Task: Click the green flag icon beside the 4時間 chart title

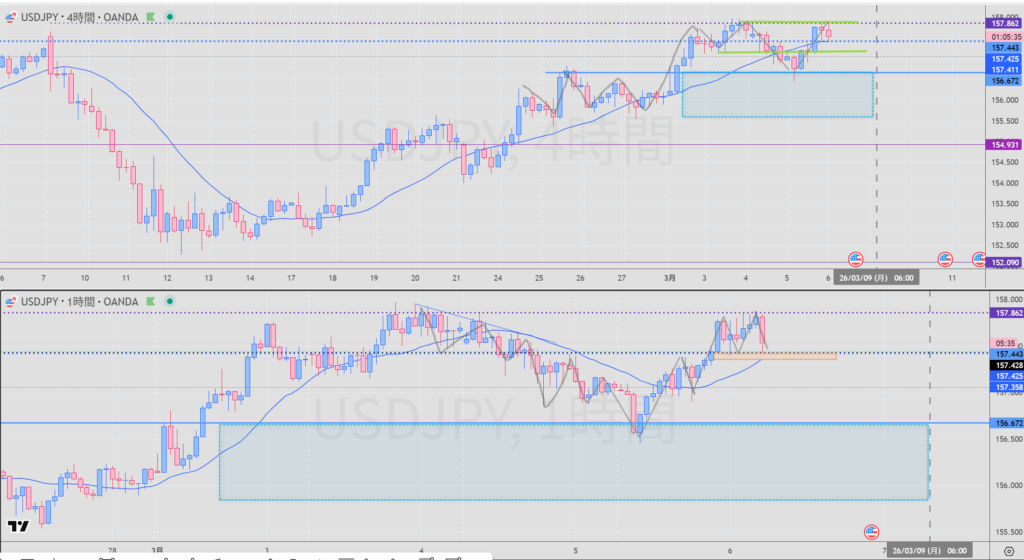Action: (150, 17)
